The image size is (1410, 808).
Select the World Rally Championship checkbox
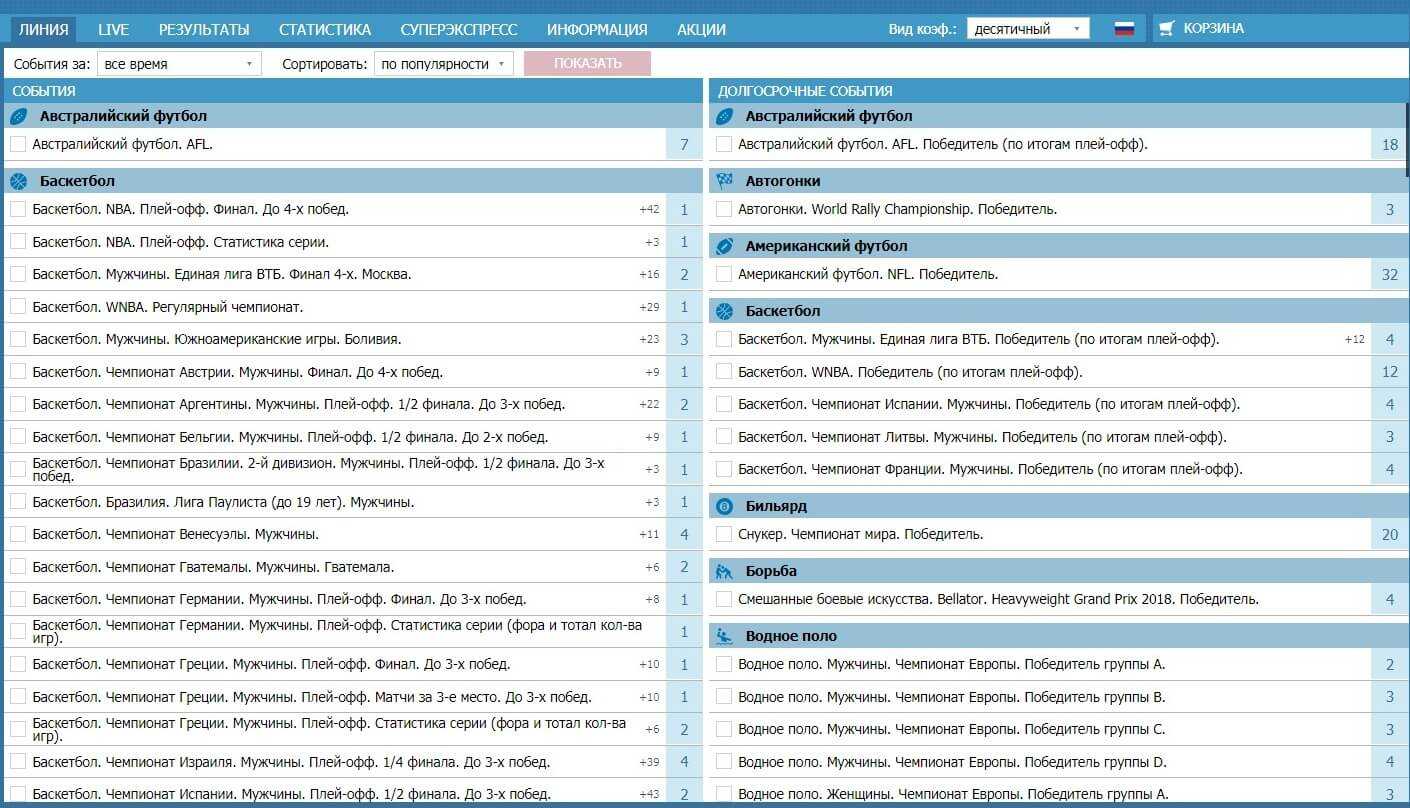(x=724, y=209)
